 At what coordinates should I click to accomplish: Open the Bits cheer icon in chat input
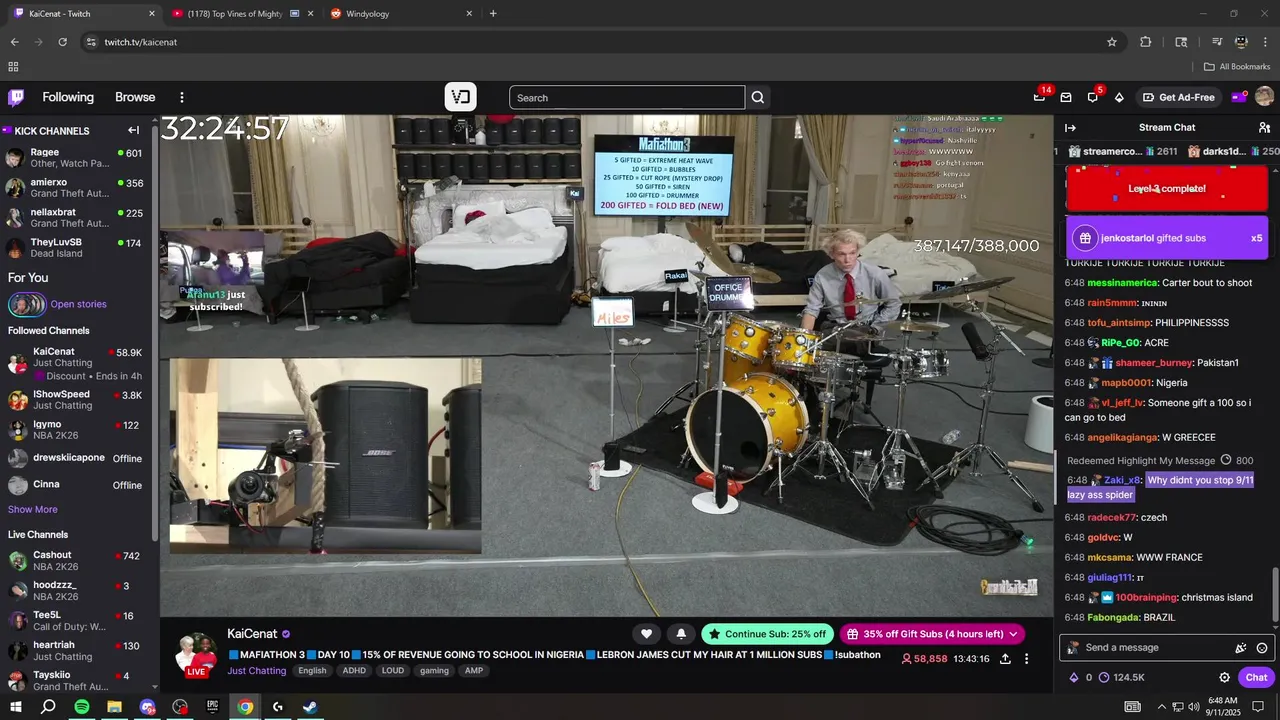point(1241,648)
